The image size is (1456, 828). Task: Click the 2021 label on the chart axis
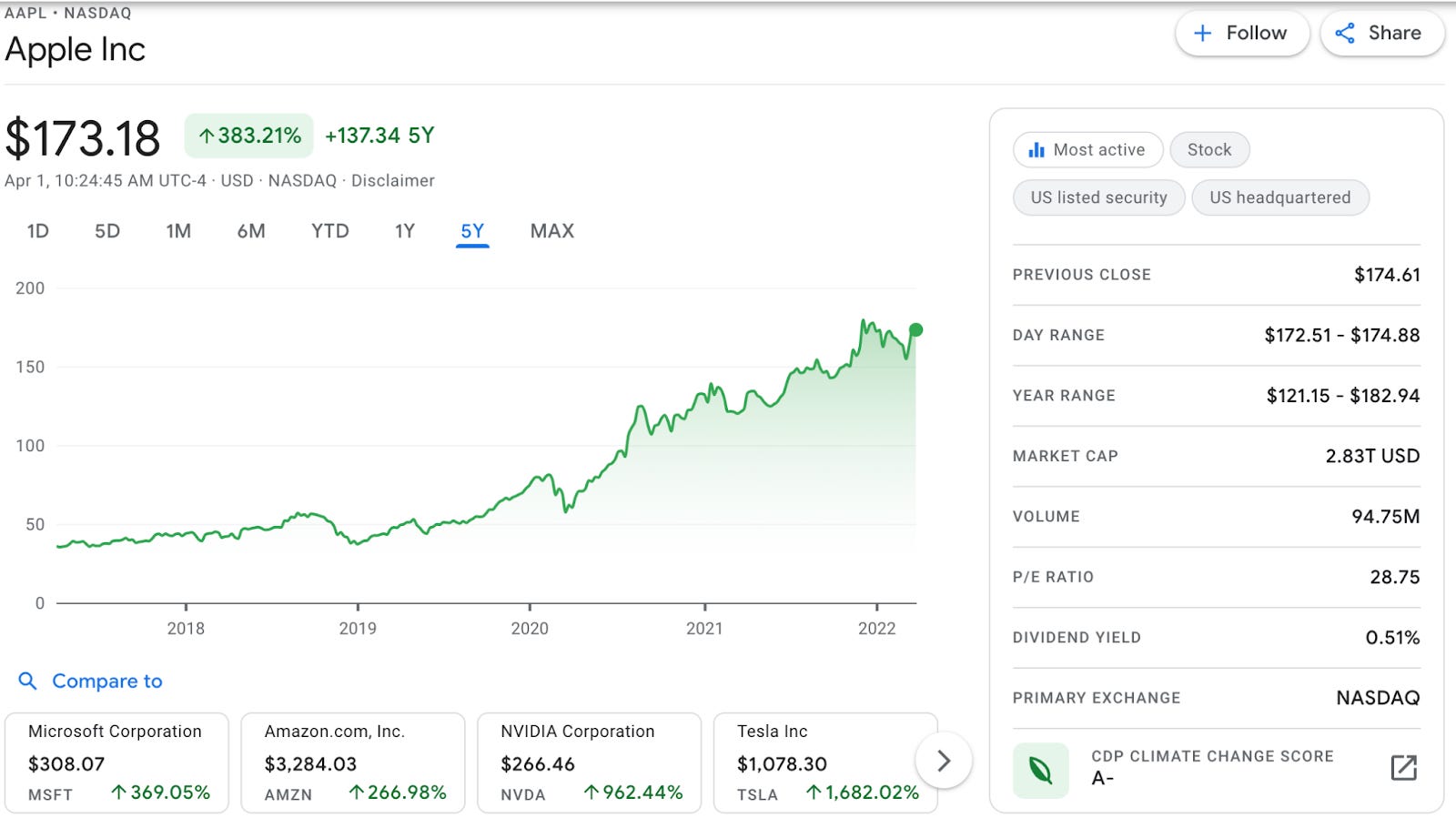click(x=704, y=629)
